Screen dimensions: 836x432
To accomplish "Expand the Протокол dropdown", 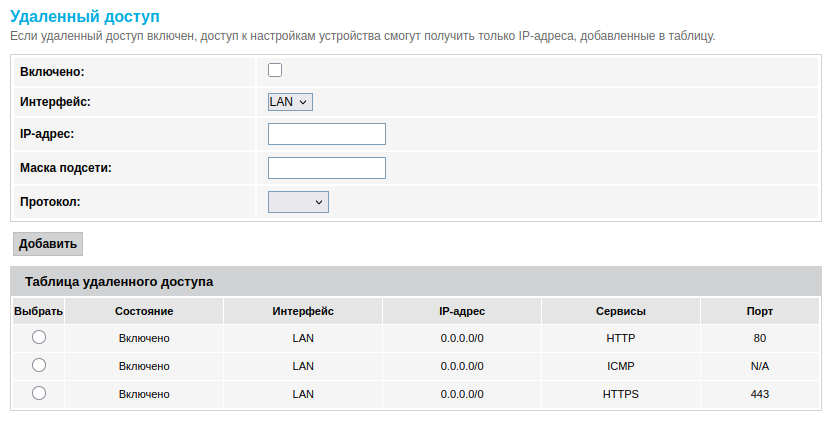I will point(298,202).
